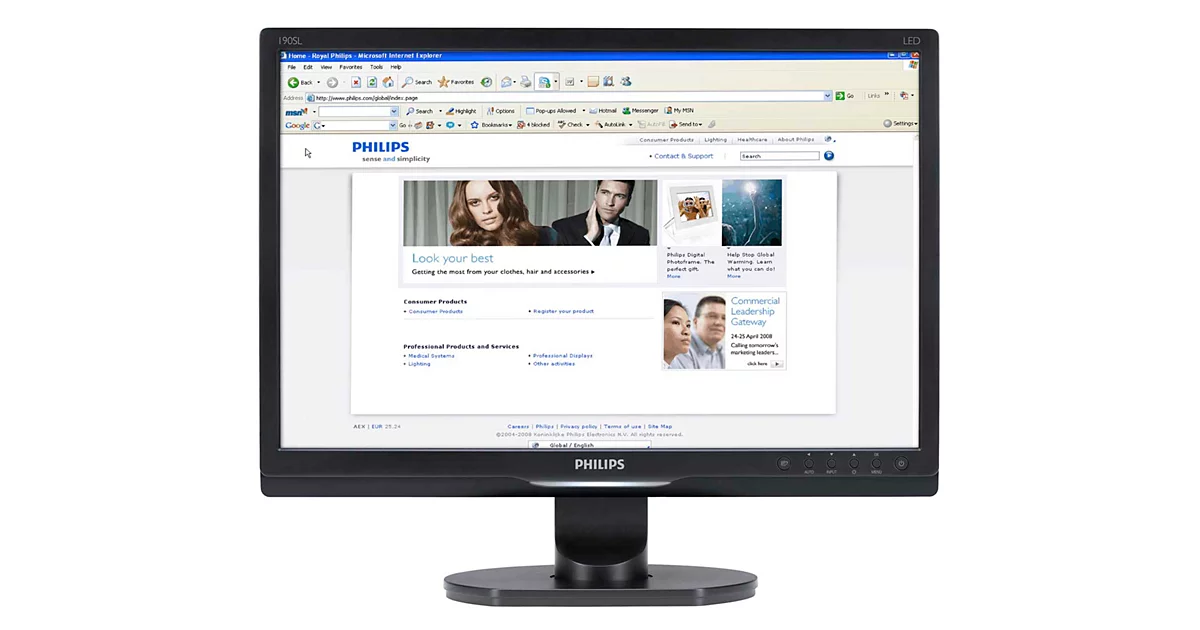Open the Back button history dropdown arrow
Viewport: 1200px width, 630px height.
tap(318, 82)
